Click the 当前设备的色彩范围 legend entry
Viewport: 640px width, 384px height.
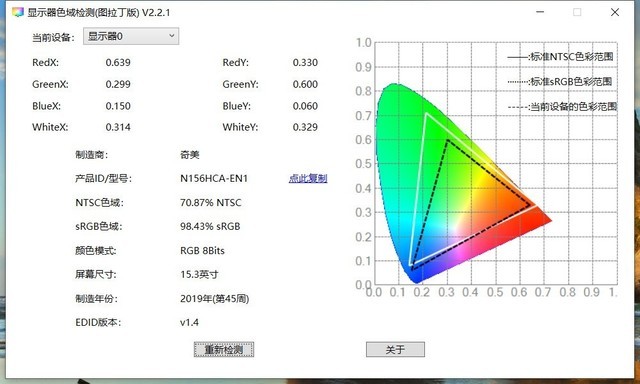coord(562,107)
